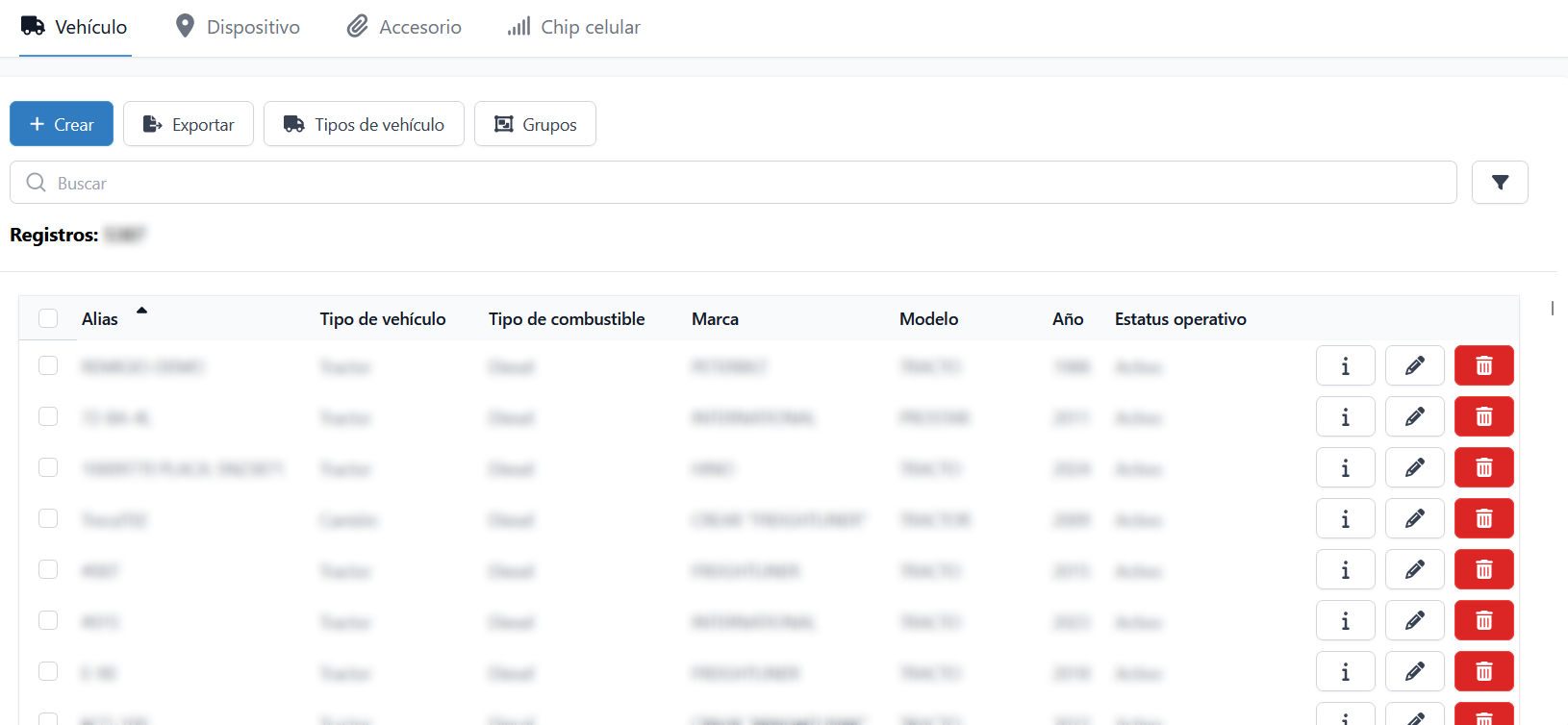The width and height of the screenshot is (1568, 725).
Task: Open the Tipos de vehículo list
Action: pos(364,124)
